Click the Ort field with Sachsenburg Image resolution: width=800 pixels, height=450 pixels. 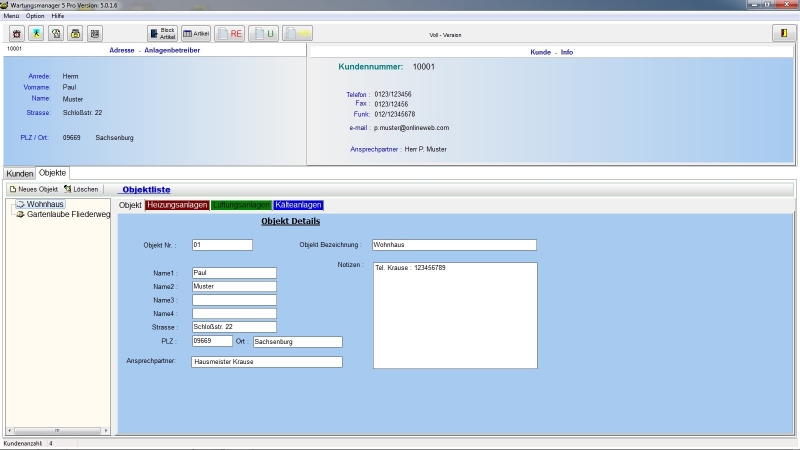[297, 342]
